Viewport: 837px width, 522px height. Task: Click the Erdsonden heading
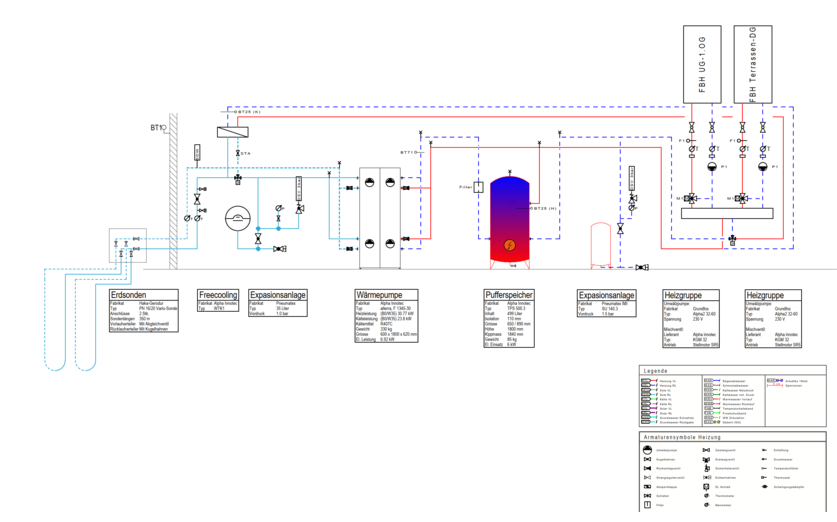(128, 295)
